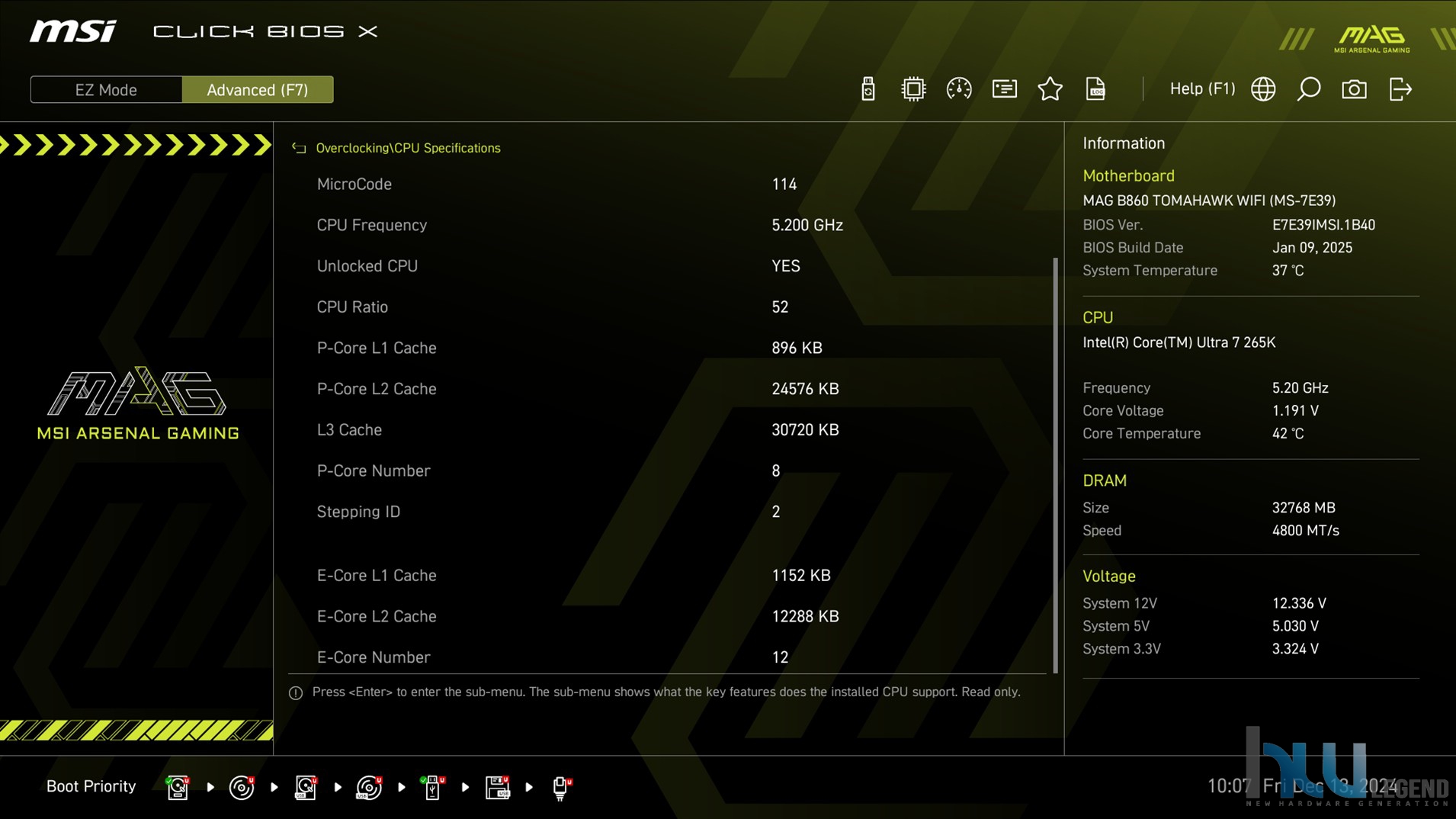Viewport: 1456px width, 819px height.
Task: Select the E-Core Number row
Action: click(669, 657)
